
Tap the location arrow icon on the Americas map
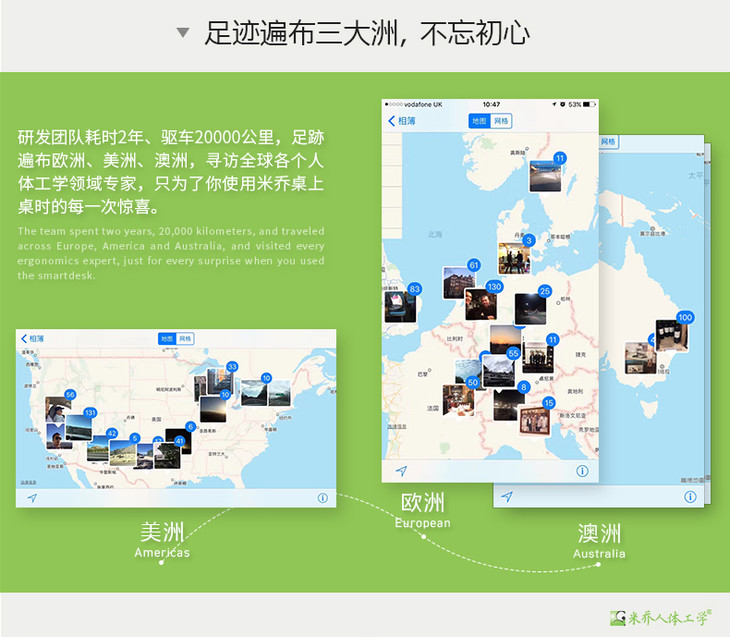click(32, 498)
